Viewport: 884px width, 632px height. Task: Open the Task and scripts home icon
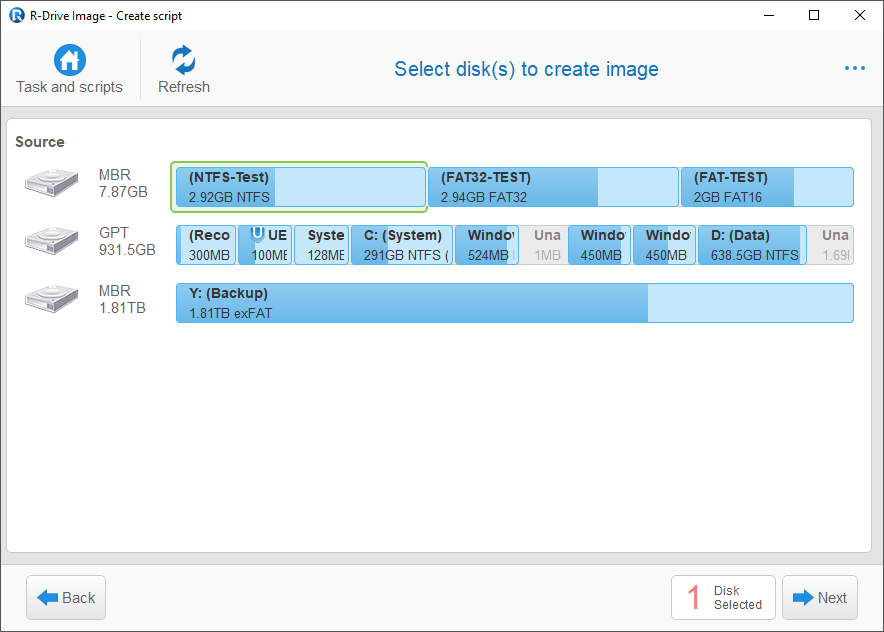pyautogui.click(x=69, y=60)
